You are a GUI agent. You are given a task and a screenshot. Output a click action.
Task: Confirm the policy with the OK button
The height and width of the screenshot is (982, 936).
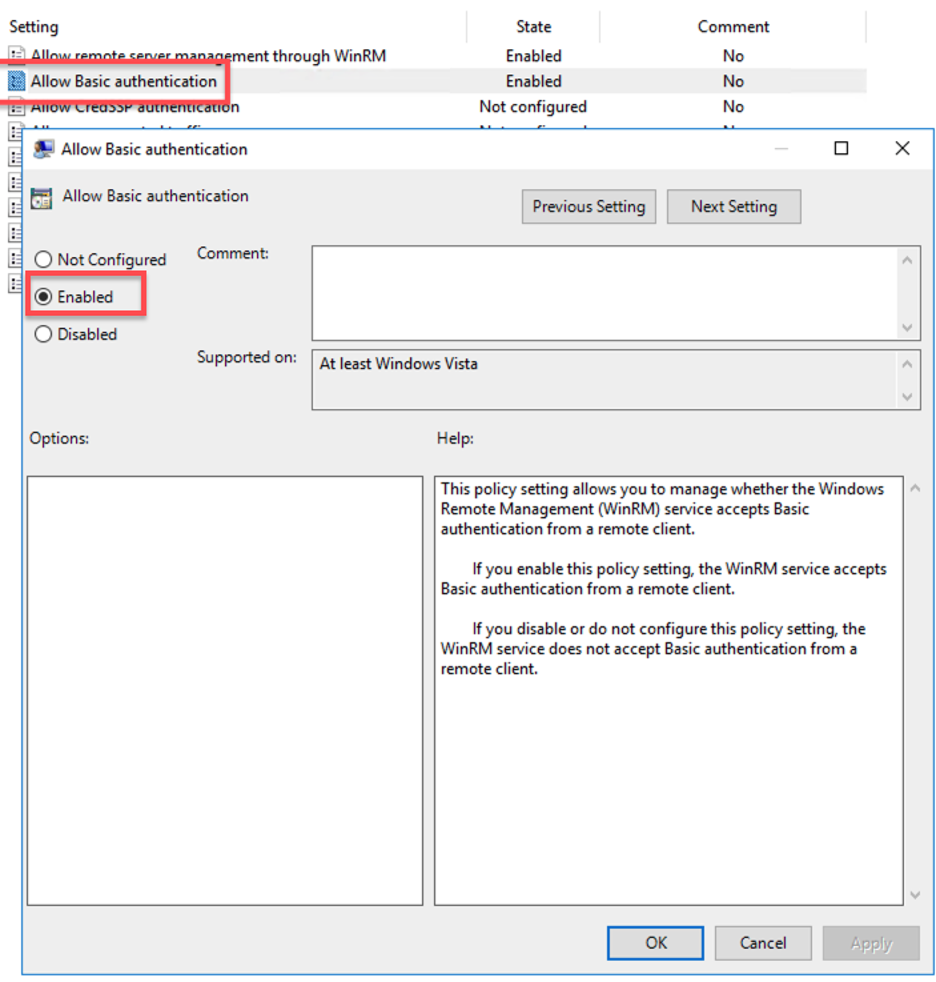coord(655,942)
